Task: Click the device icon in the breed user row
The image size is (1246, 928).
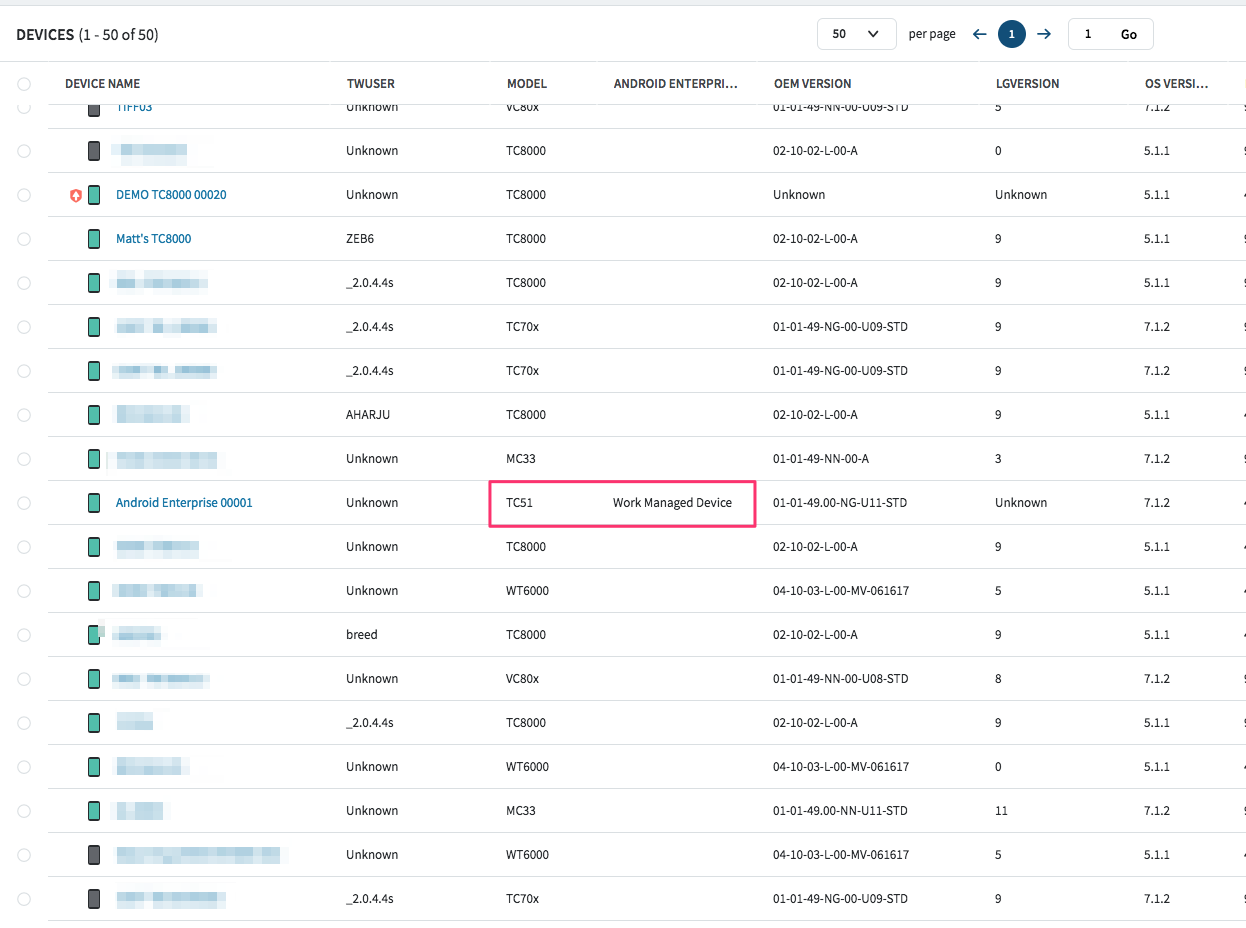Action: click(x=94, y=635)
